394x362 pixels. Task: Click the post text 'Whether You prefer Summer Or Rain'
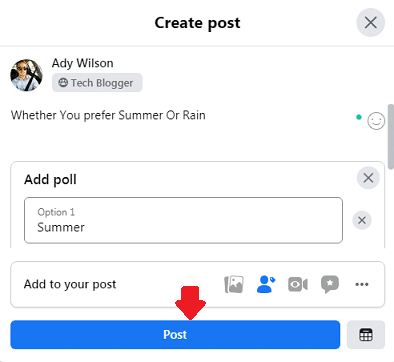pos(108,115)
